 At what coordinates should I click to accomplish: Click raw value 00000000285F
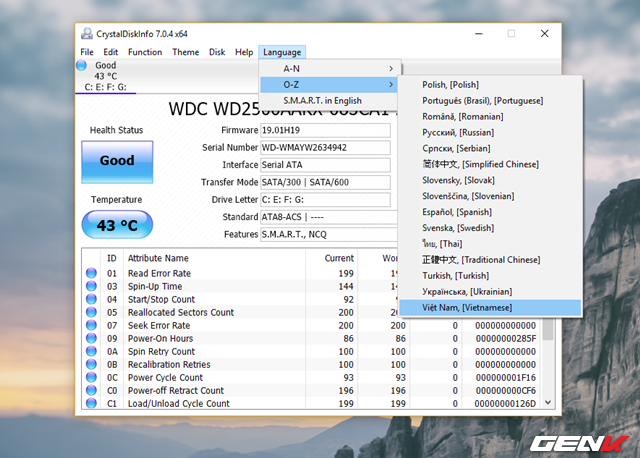tap(506, 338)
